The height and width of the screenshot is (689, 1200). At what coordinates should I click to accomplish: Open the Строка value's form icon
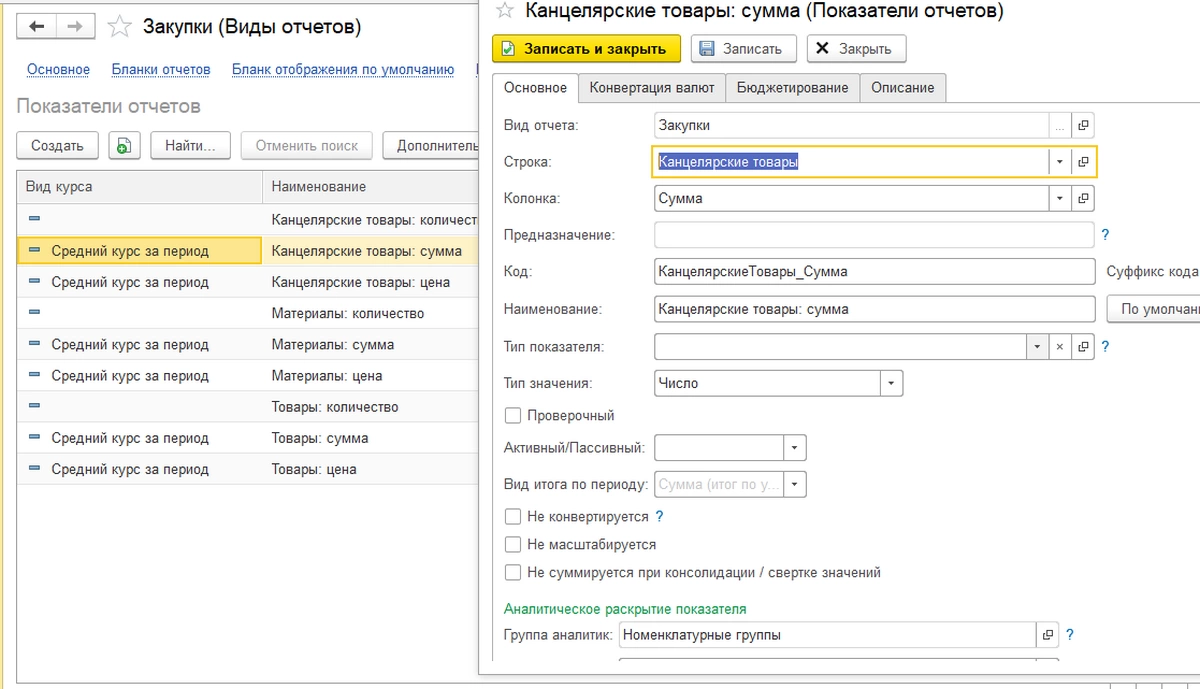tap(1083, 162)
